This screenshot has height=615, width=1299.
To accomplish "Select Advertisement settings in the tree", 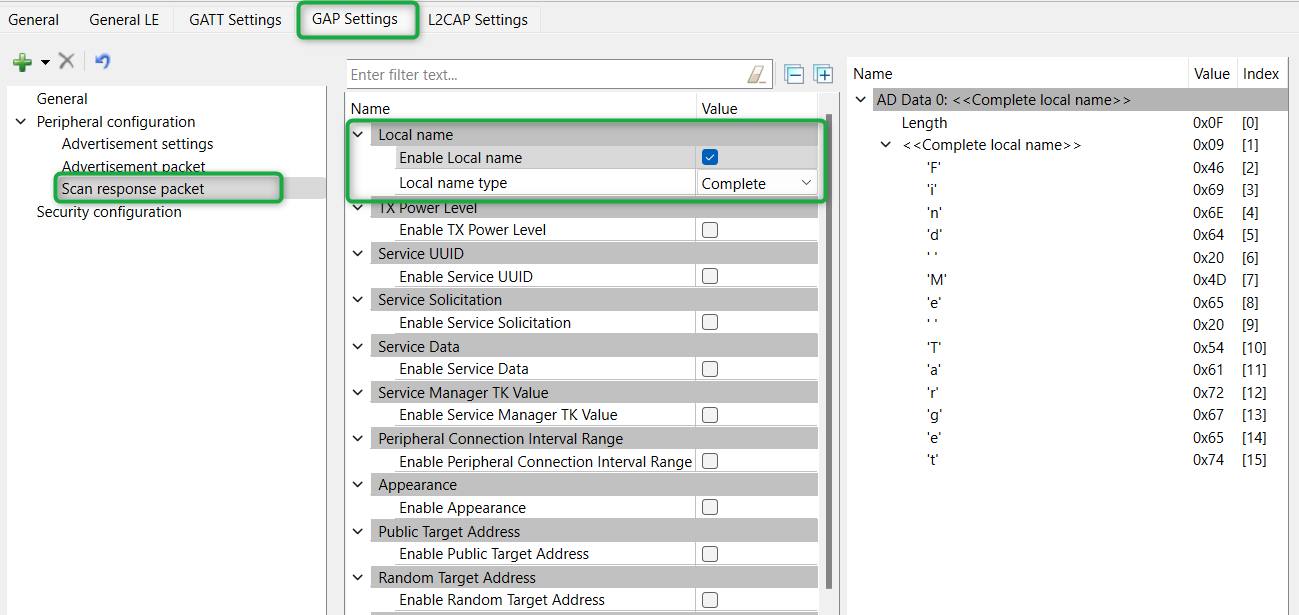I will [137, 144].
